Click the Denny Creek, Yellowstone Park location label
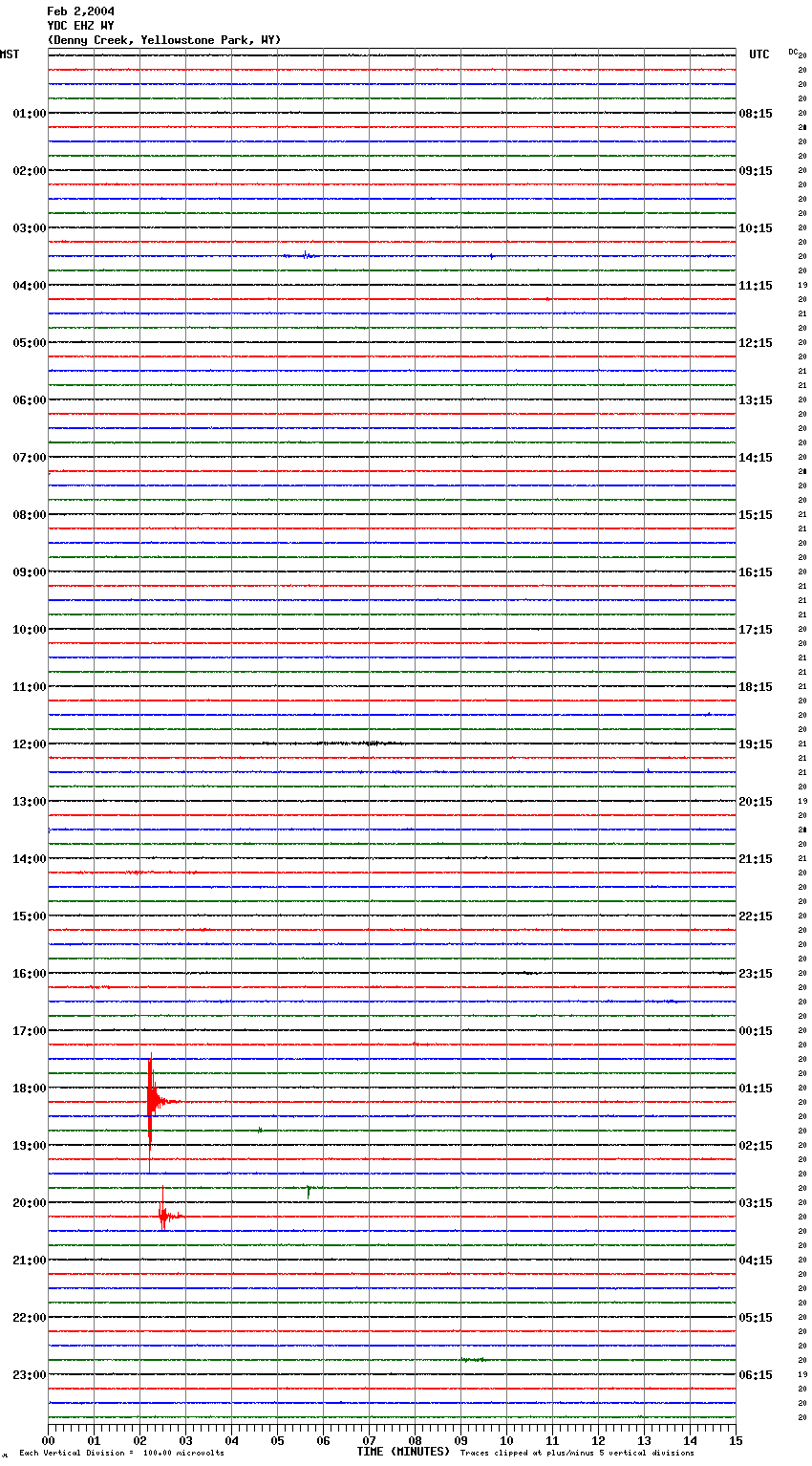The height and width of the screenshot is (1466, 812). (x=163, y=40)
